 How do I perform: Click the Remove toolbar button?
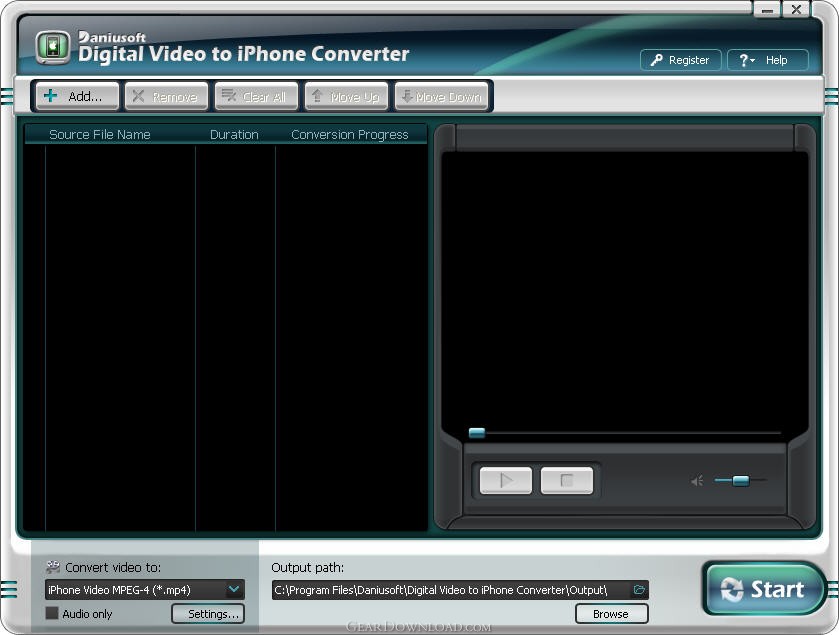click(166, 96)
